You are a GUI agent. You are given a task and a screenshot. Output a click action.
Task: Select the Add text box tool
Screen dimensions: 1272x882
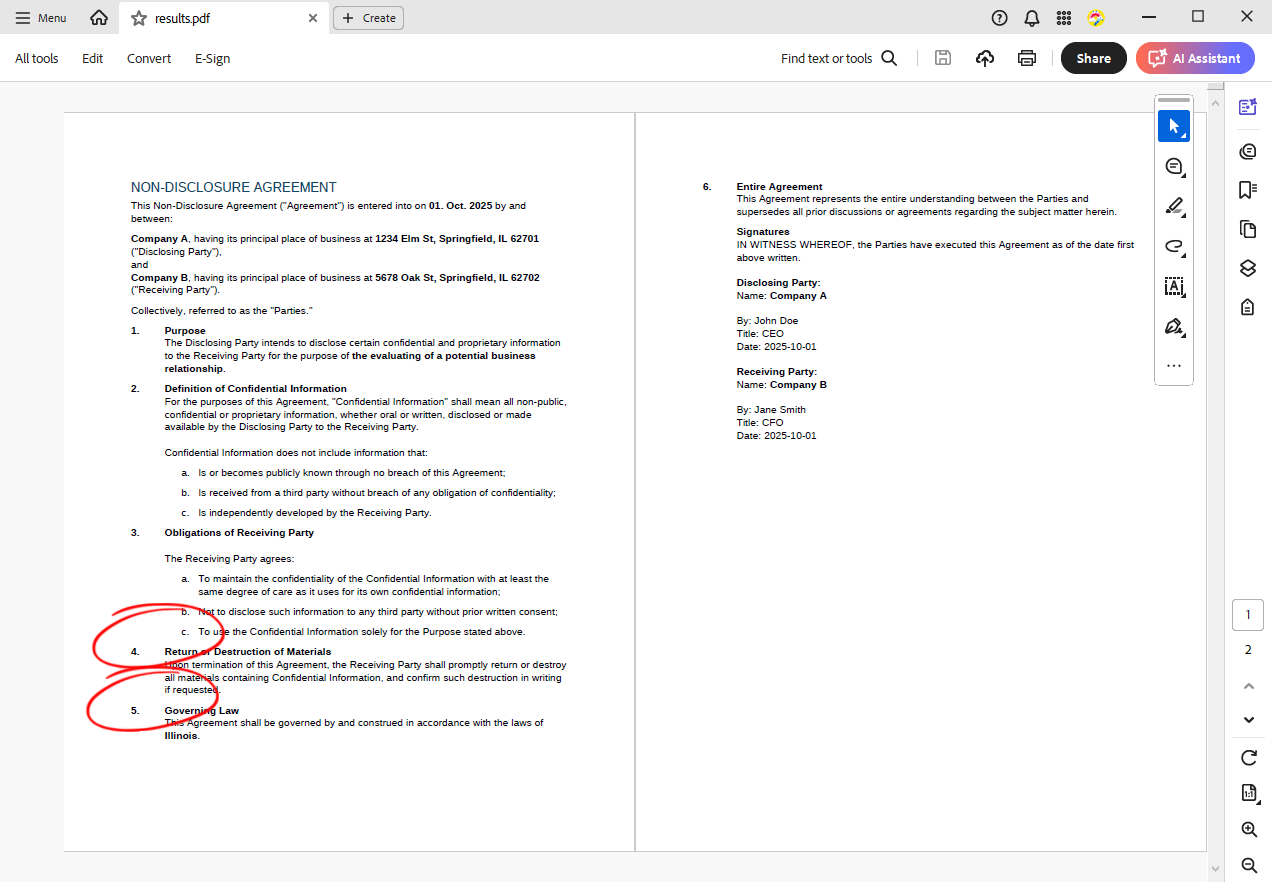click(x=1174, y=287)
